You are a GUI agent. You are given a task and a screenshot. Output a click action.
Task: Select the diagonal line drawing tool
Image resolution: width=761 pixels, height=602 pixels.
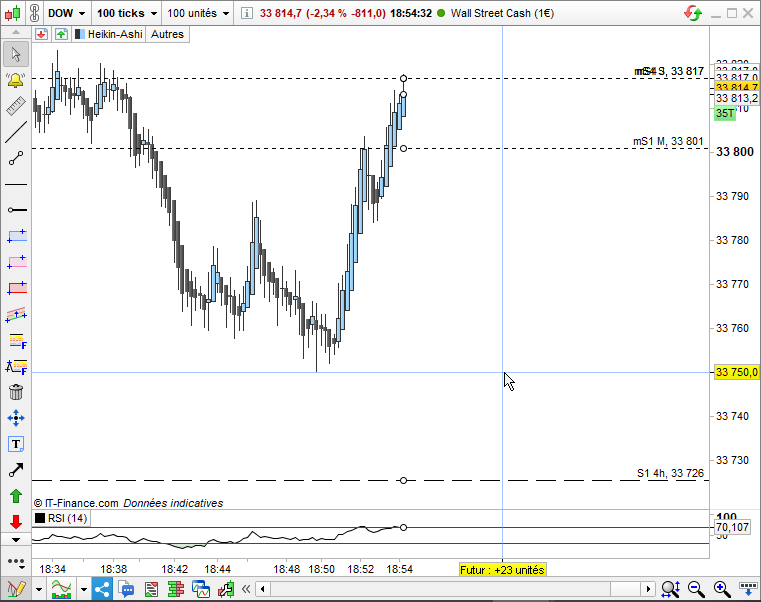[16, 133]
